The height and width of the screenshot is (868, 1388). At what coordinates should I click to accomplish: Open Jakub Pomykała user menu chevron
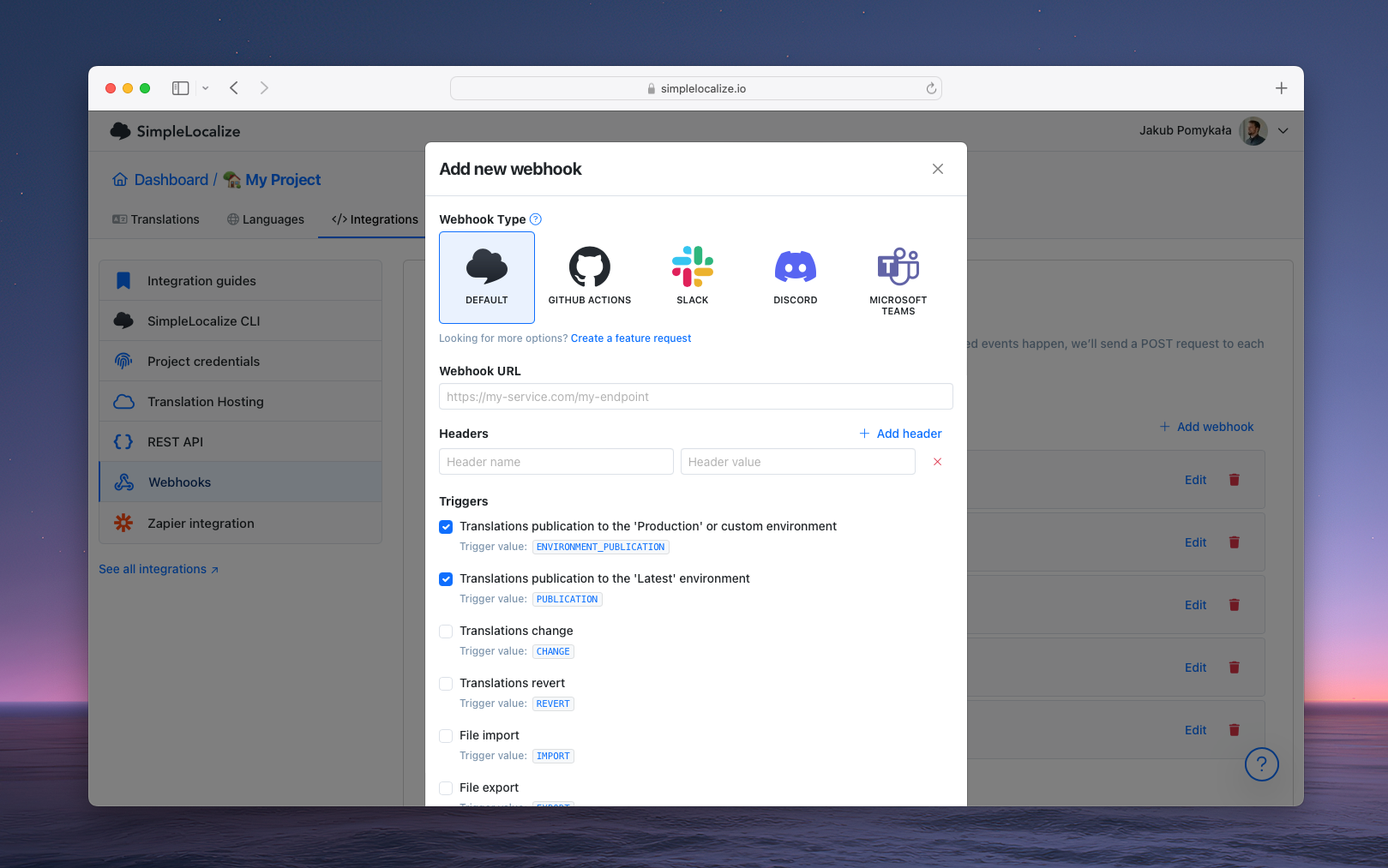click(1283, 131)
